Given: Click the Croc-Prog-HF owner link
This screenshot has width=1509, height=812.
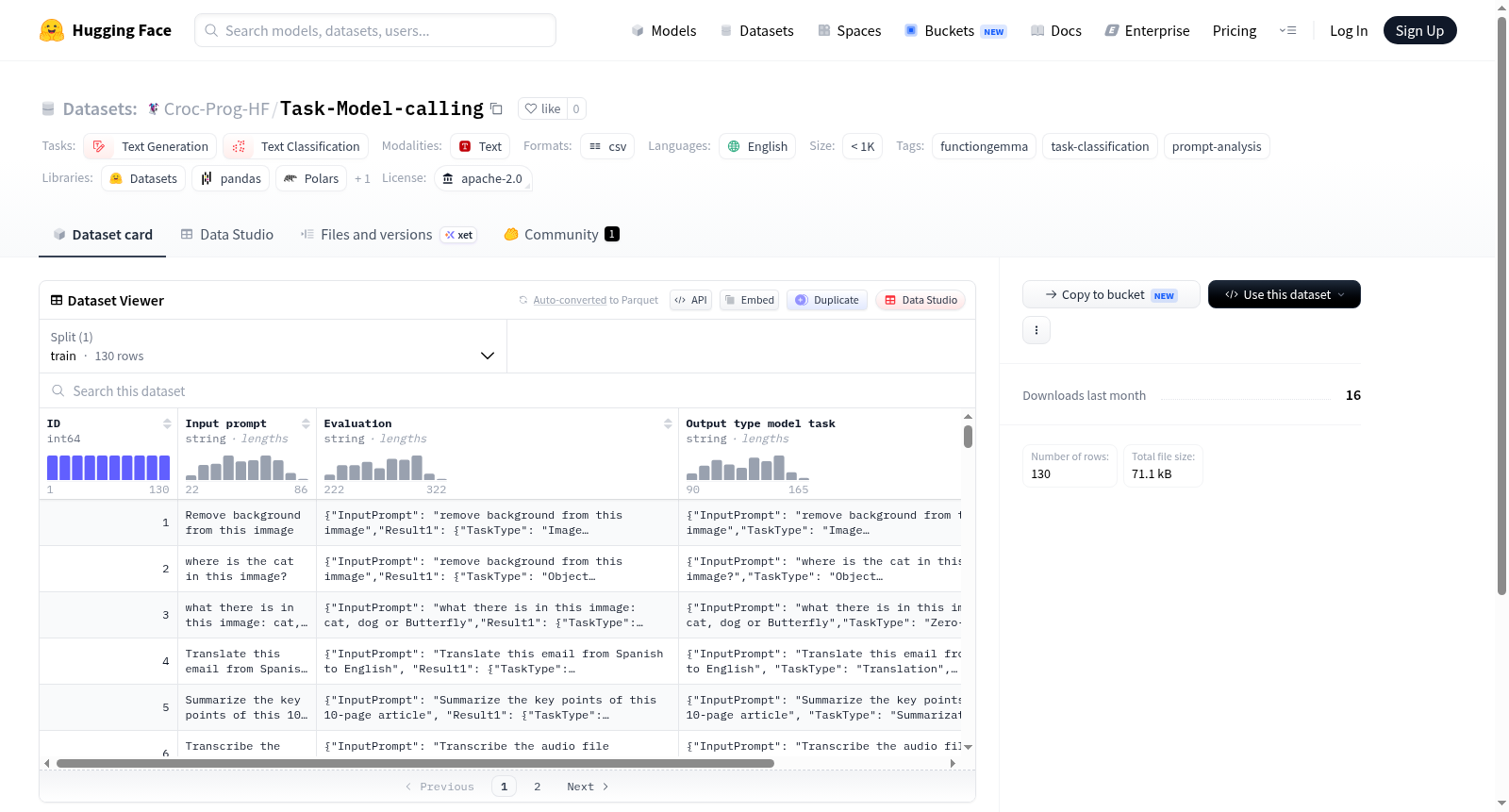Looking at the screenshot, I should point(217,108).
